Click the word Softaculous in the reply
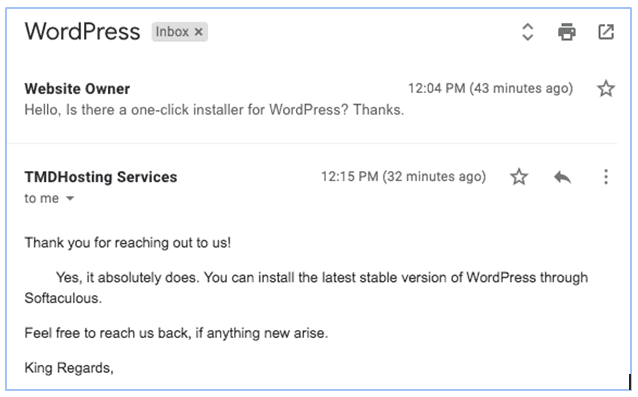This screenshot has height=397, width=638. tap(63, 298)
